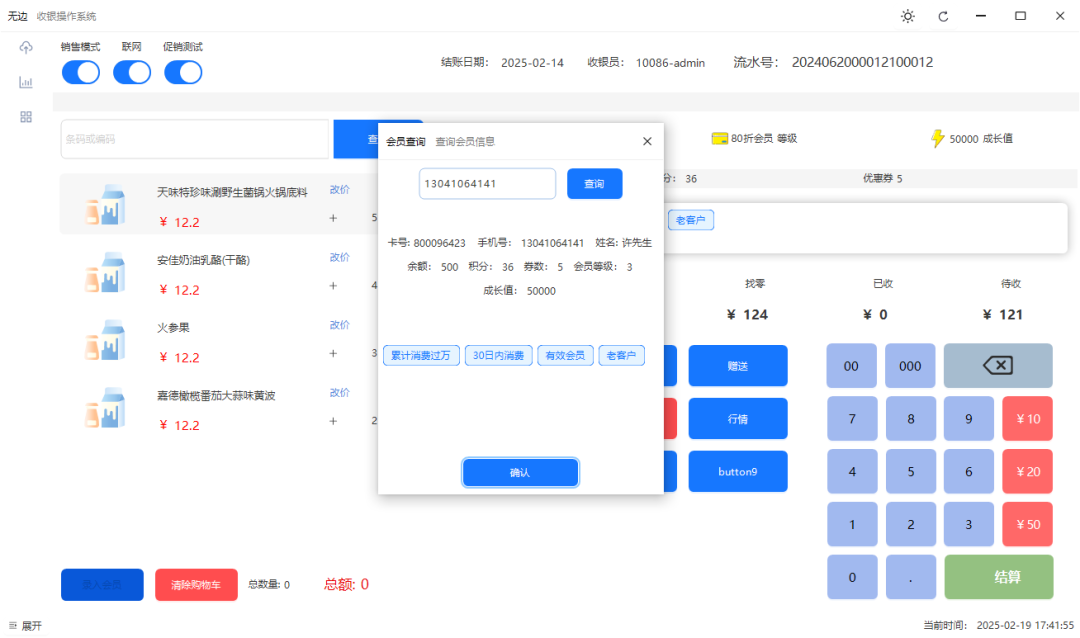Click the 确认 button in dialog

click(520, 473)
